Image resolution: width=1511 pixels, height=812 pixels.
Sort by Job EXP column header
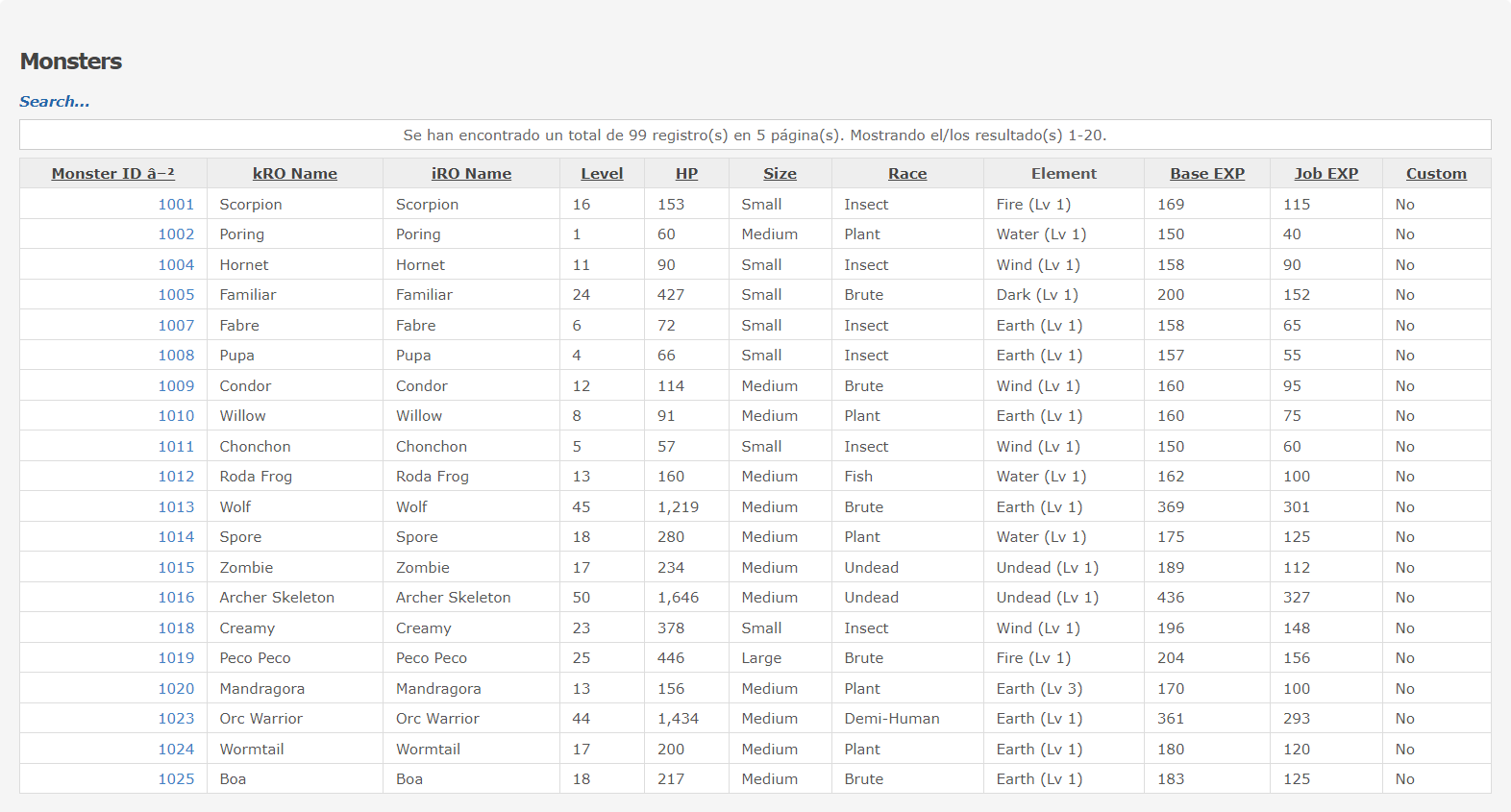[1326, 174]
